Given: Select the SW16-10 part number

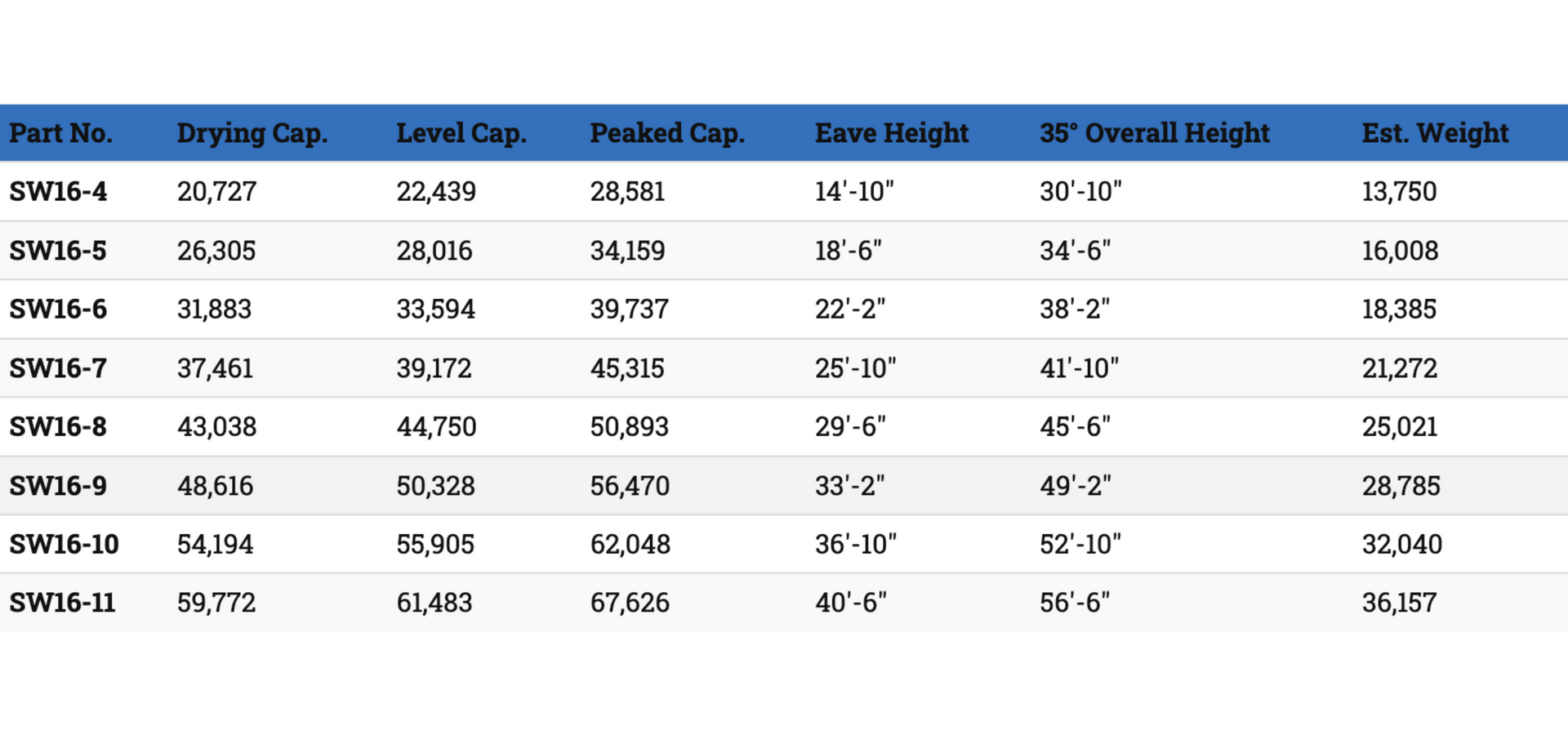Looking at the screenshot, I should (x=64, y=544).
